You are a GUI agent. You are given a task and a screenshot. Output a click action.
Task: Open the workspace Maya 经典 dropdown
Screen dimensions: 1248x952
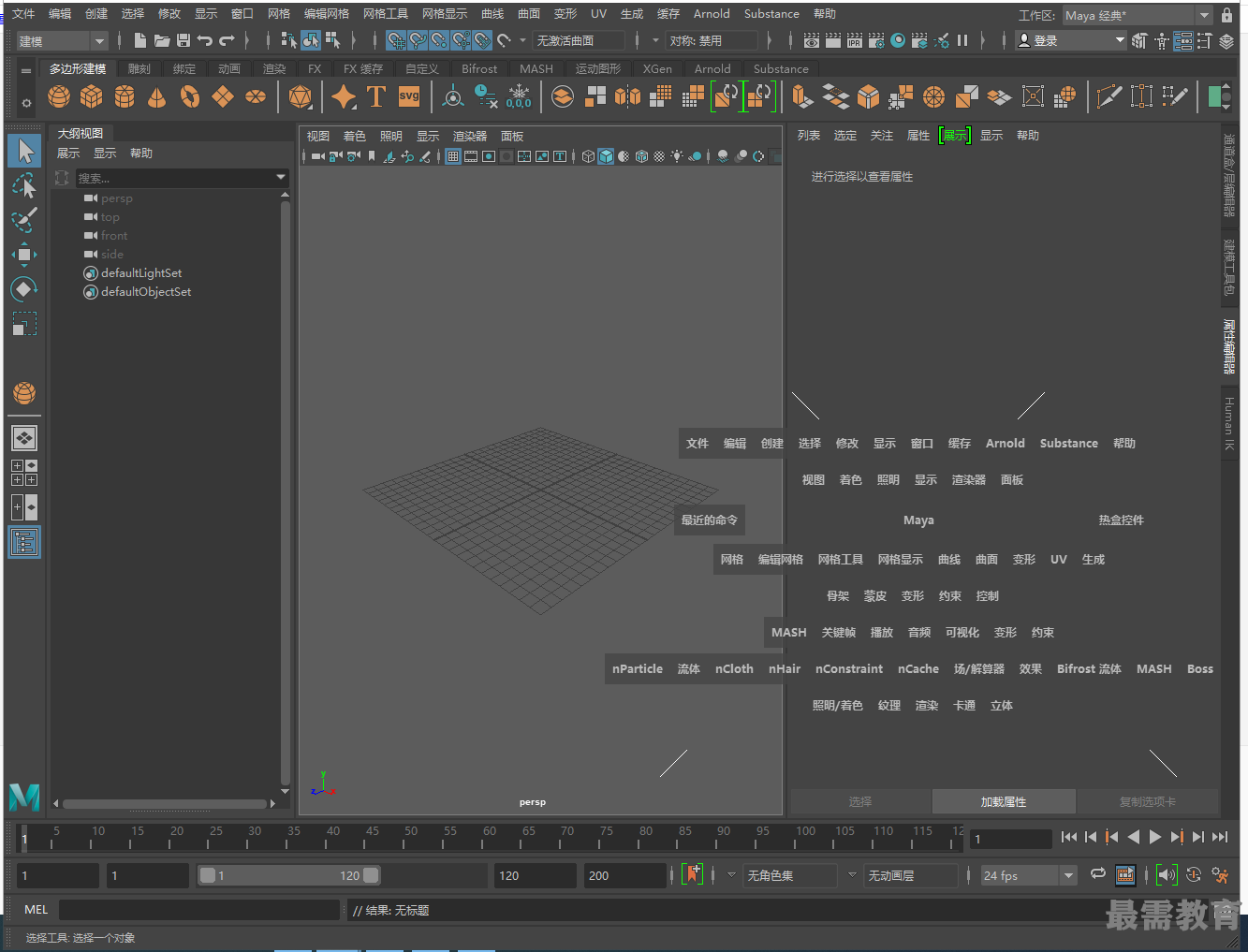click(x=1138, y=15)
